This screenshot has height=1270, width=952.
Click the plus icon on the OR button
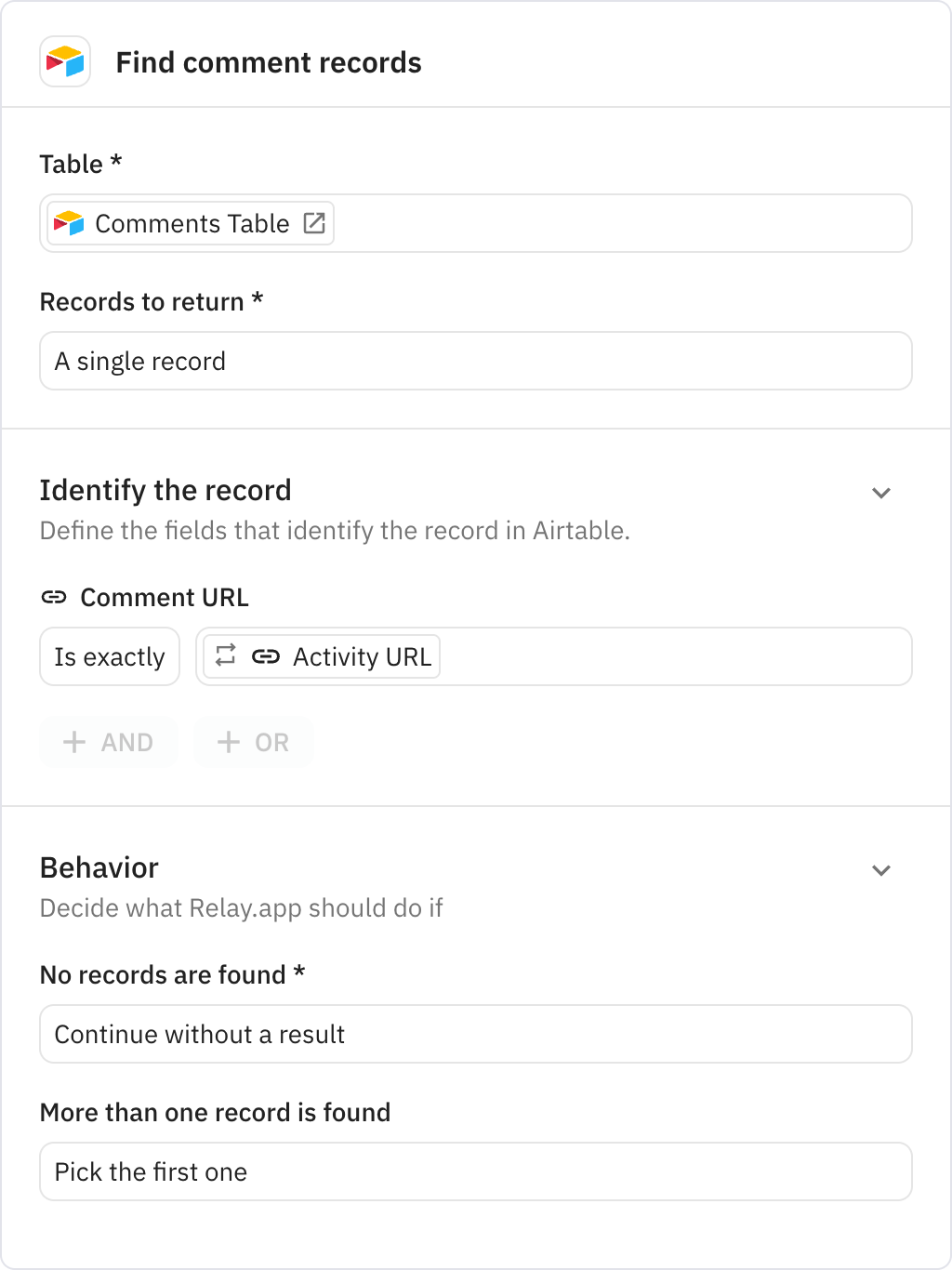click(228, 742)
